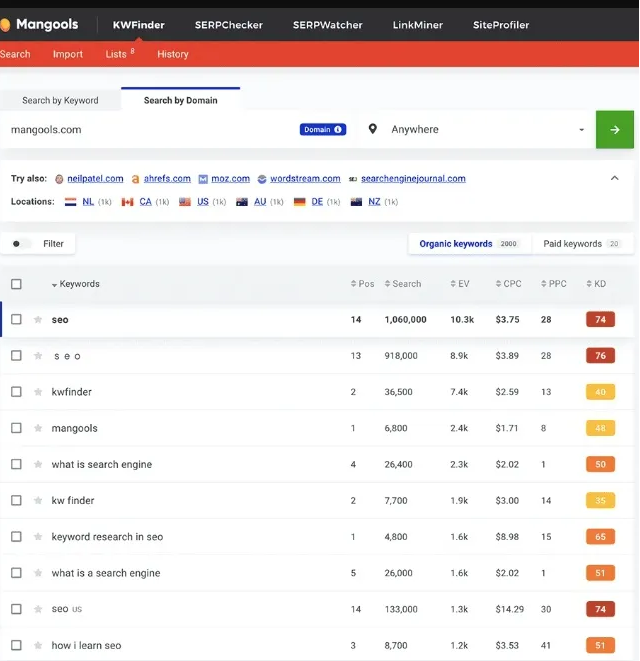The width and height of the screenshot is (640, 661).
Task: Star the 'seo' keyword row
Action: (38, 320)
